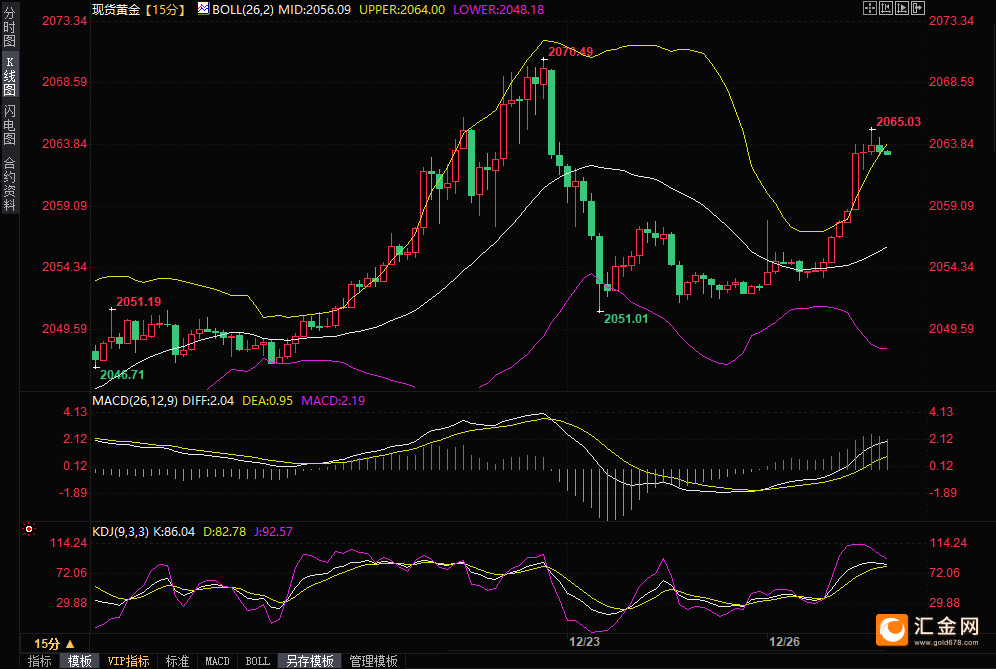
Task: Expand the 15分 period selector
Action: (x=54, y=644)
